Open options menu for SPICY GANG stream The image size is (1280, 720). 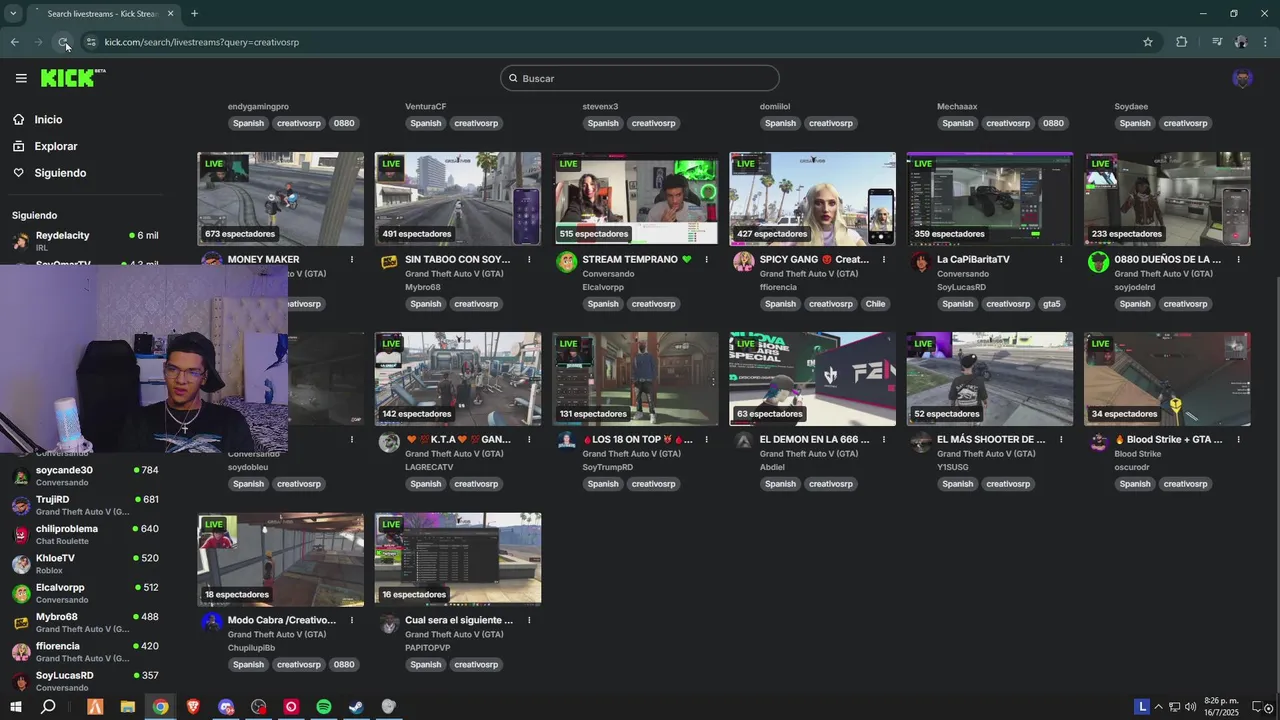(x=884, y=260)
